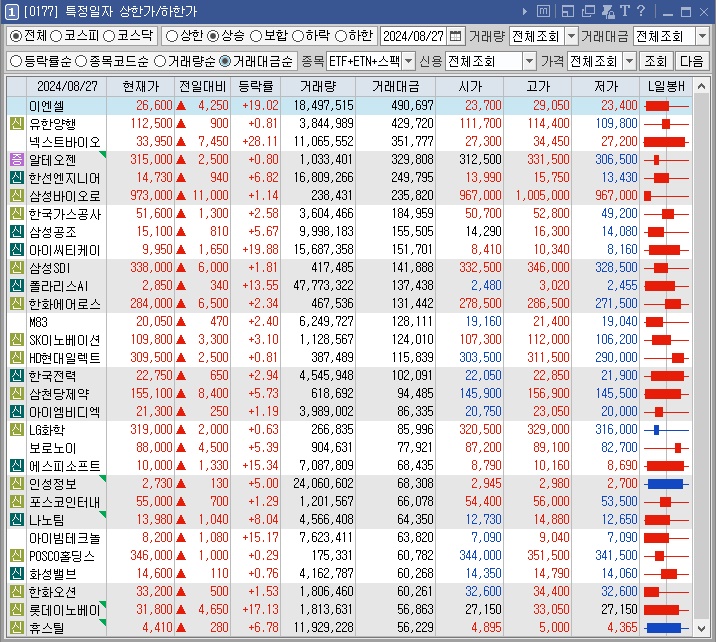Click the 조회 search button
Viewport: 716px width, 642px height.
point(655,61)
